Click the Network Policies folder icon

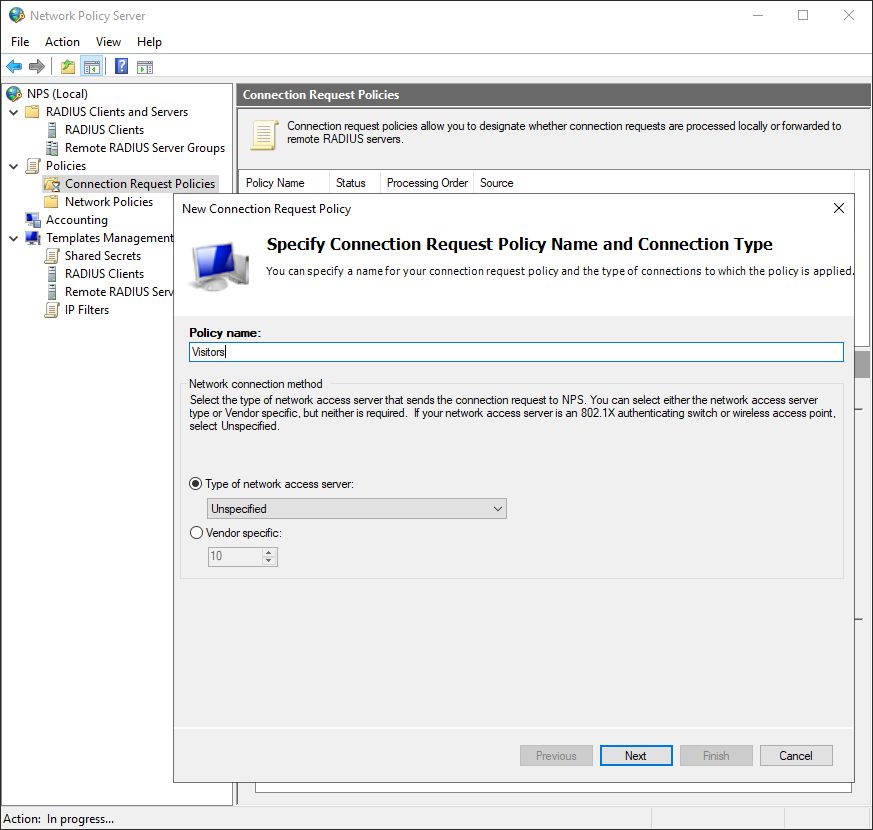pos(51,202)
